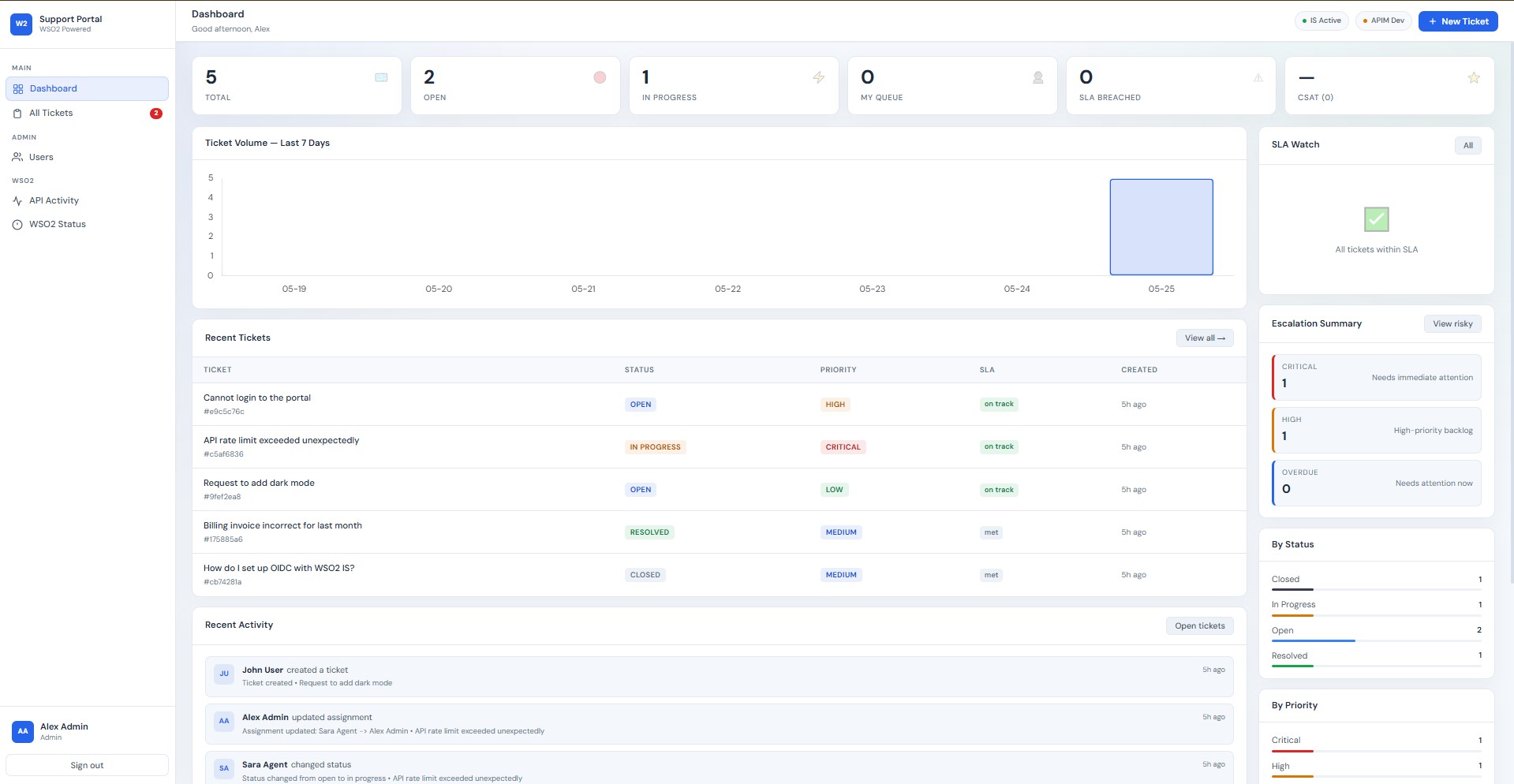
Task: Click View all in Recent Tickets
Action: coord(1205,338)
